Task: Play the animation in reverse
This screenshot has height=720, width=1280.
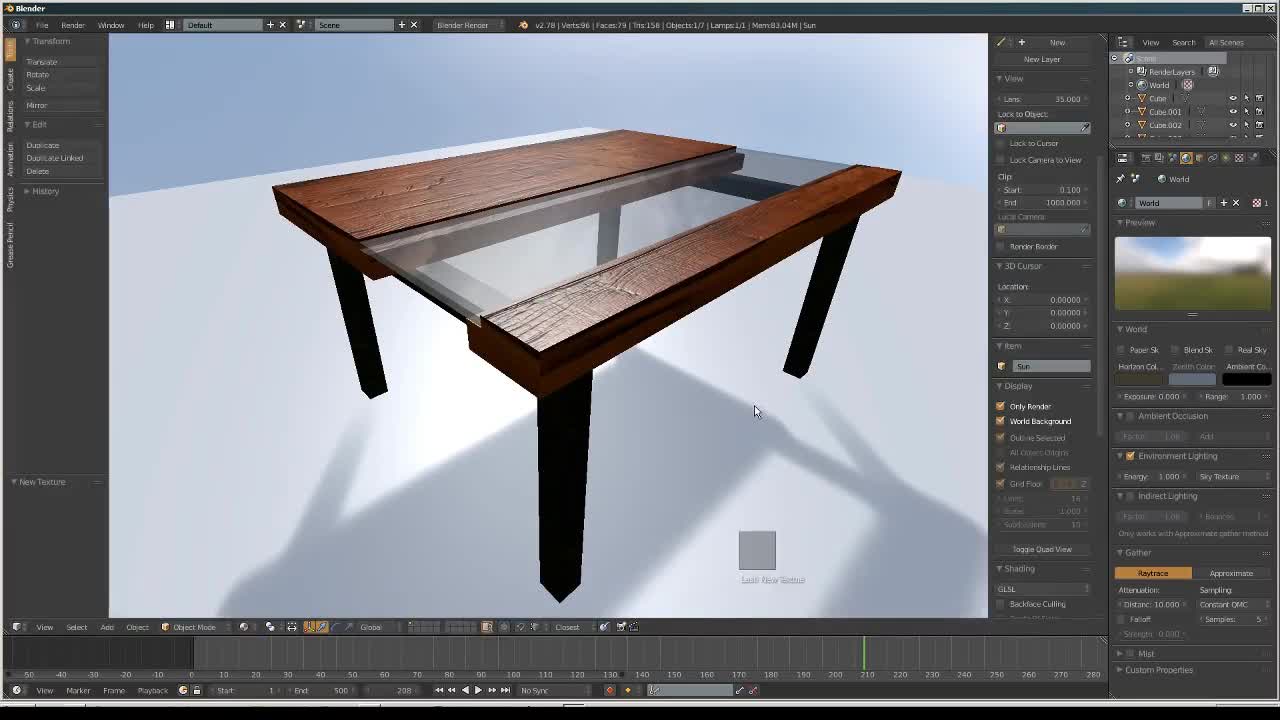Action: 465,690
